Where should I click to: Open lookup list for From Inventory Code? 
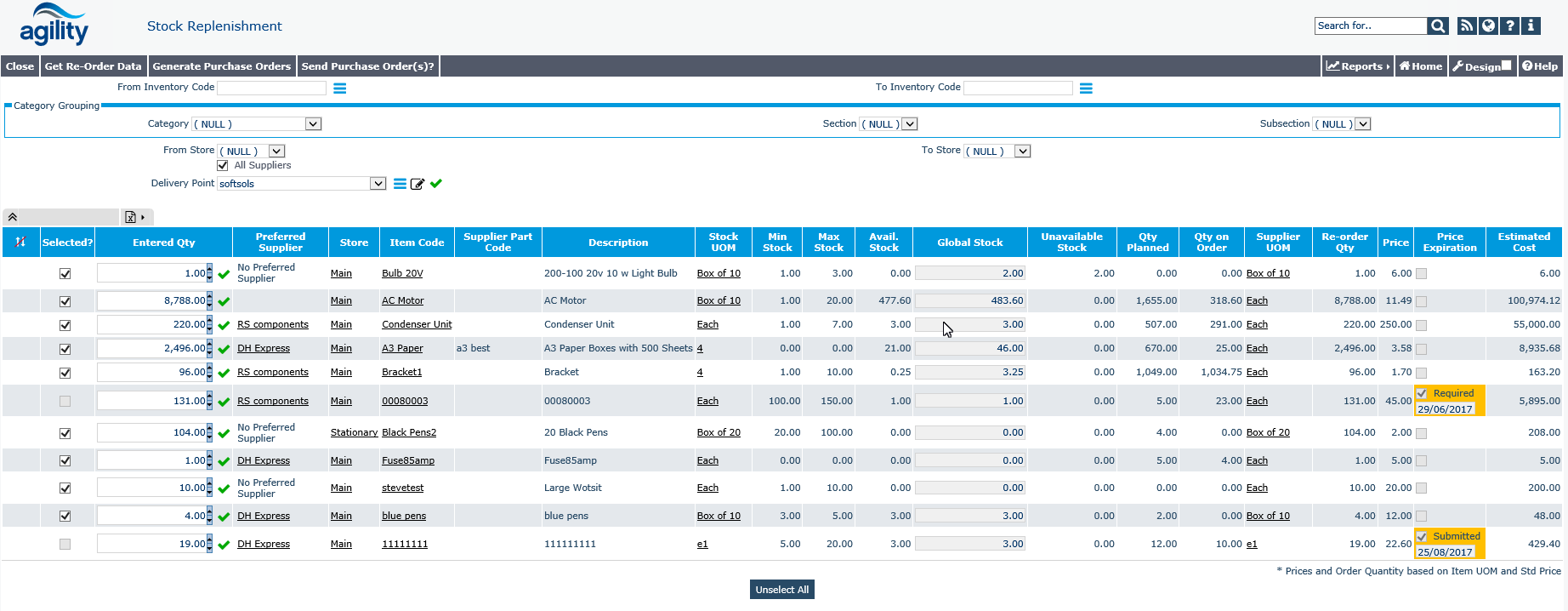(x=340, y=89)
